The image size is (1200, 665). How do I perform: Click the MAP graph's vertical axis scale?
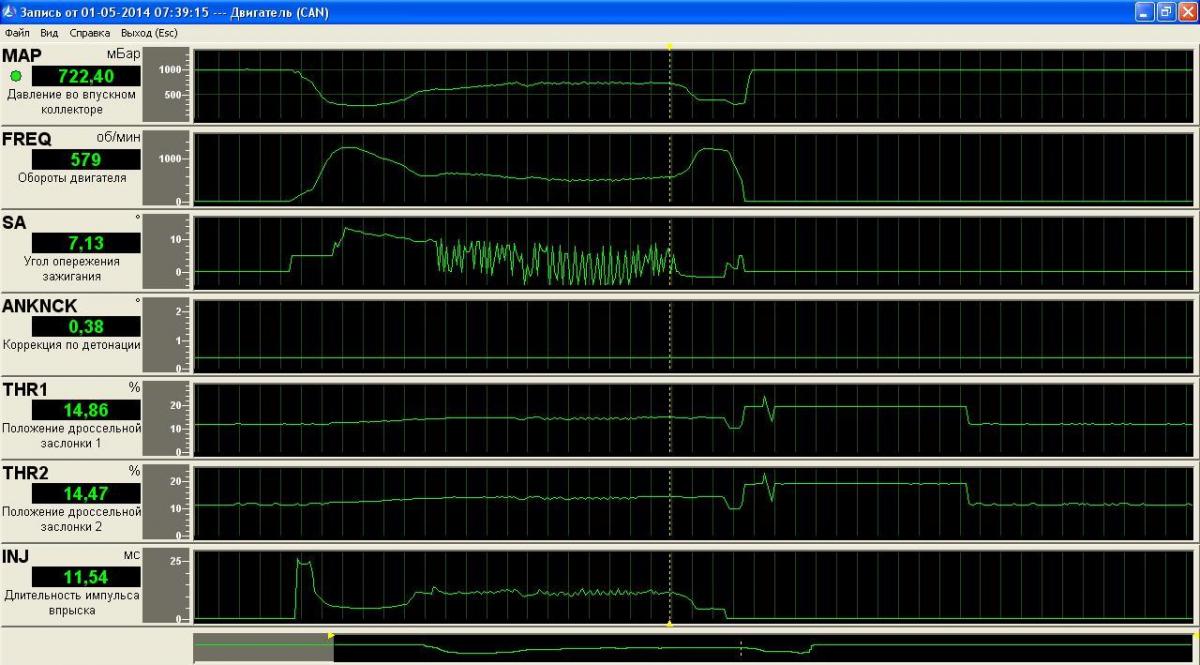[x=166, y=85]
